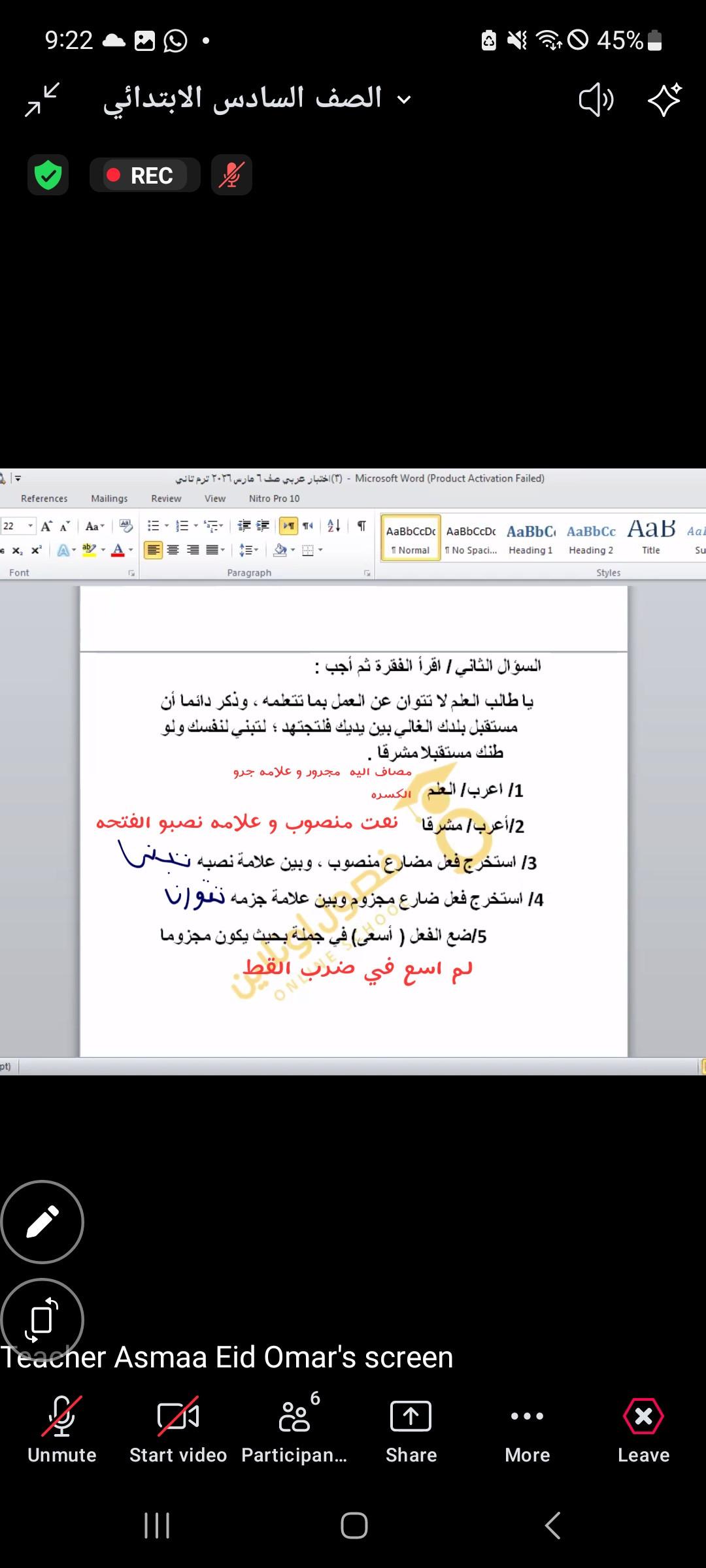Justify the text
The width and height of the screenshot is (706, 1568).
tap(213, 550)
